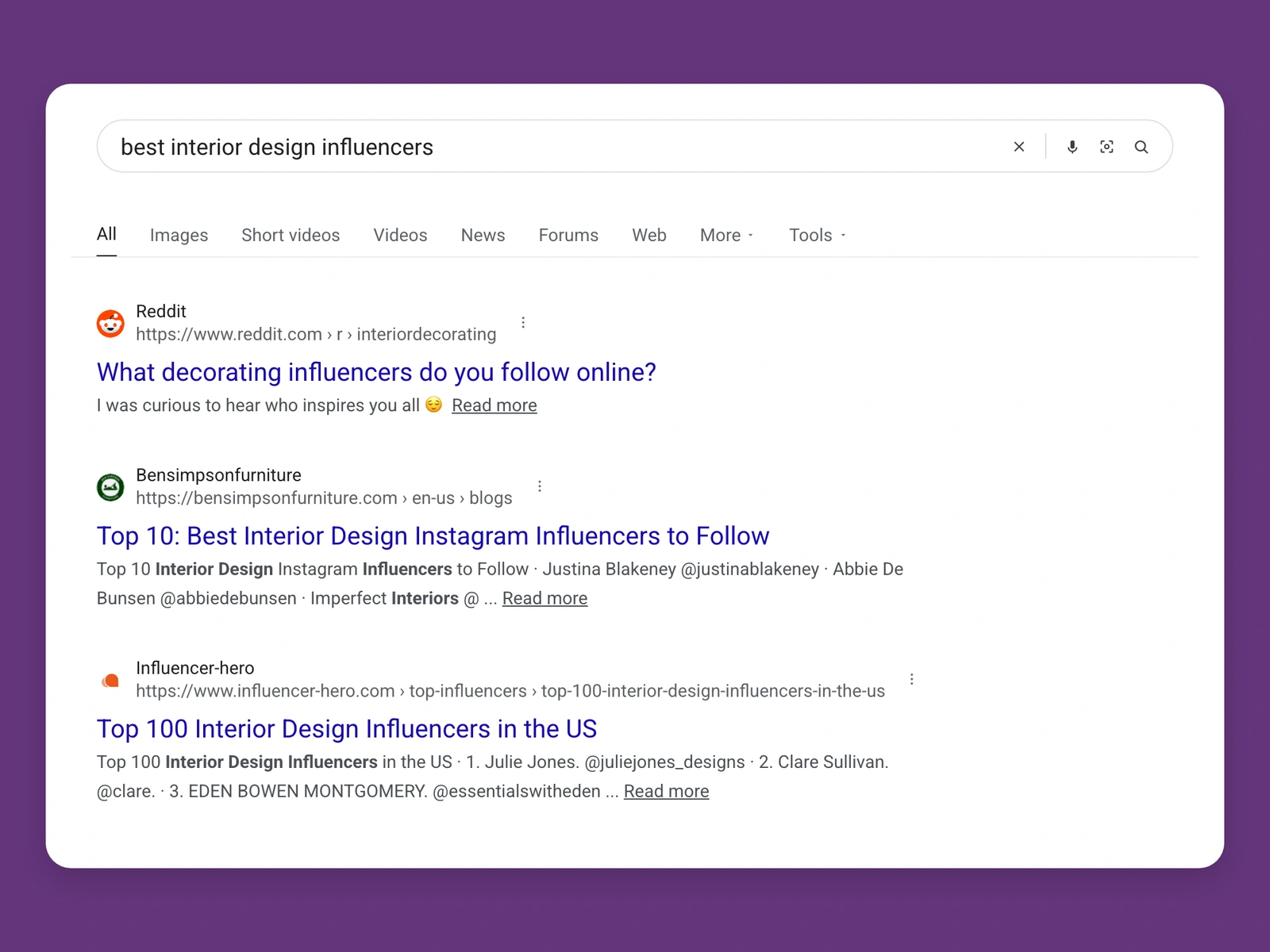1270x952 pixels.
Task: Switch to the Images tab
Action: (x=179, y=236)
